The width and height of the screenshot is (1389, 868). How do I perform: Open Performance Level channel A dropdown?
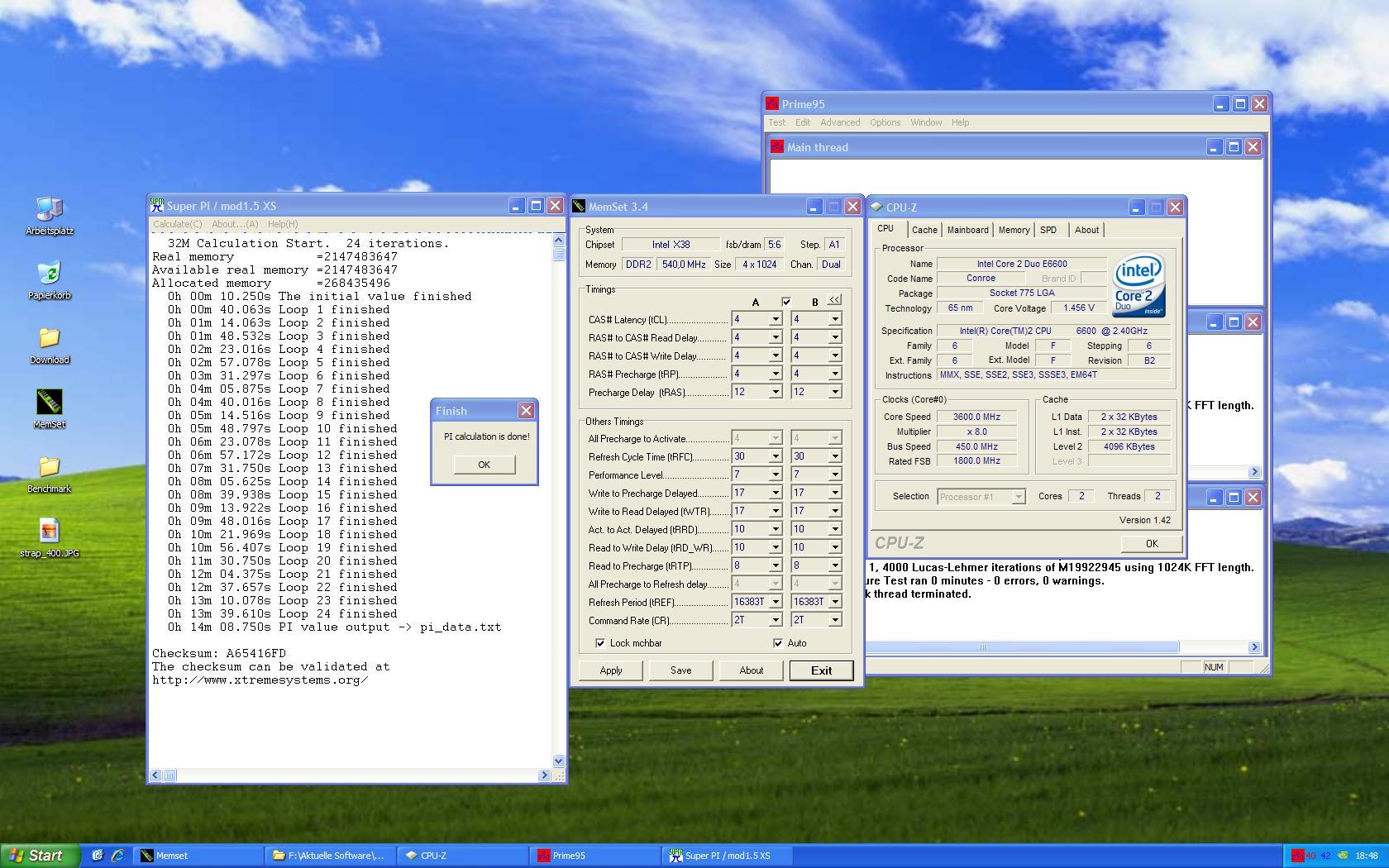pyautogui.click(x=776, y=475)
